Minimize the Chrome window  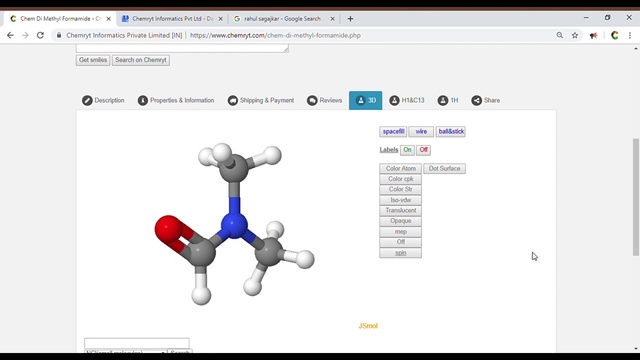[x=586, y=18]
